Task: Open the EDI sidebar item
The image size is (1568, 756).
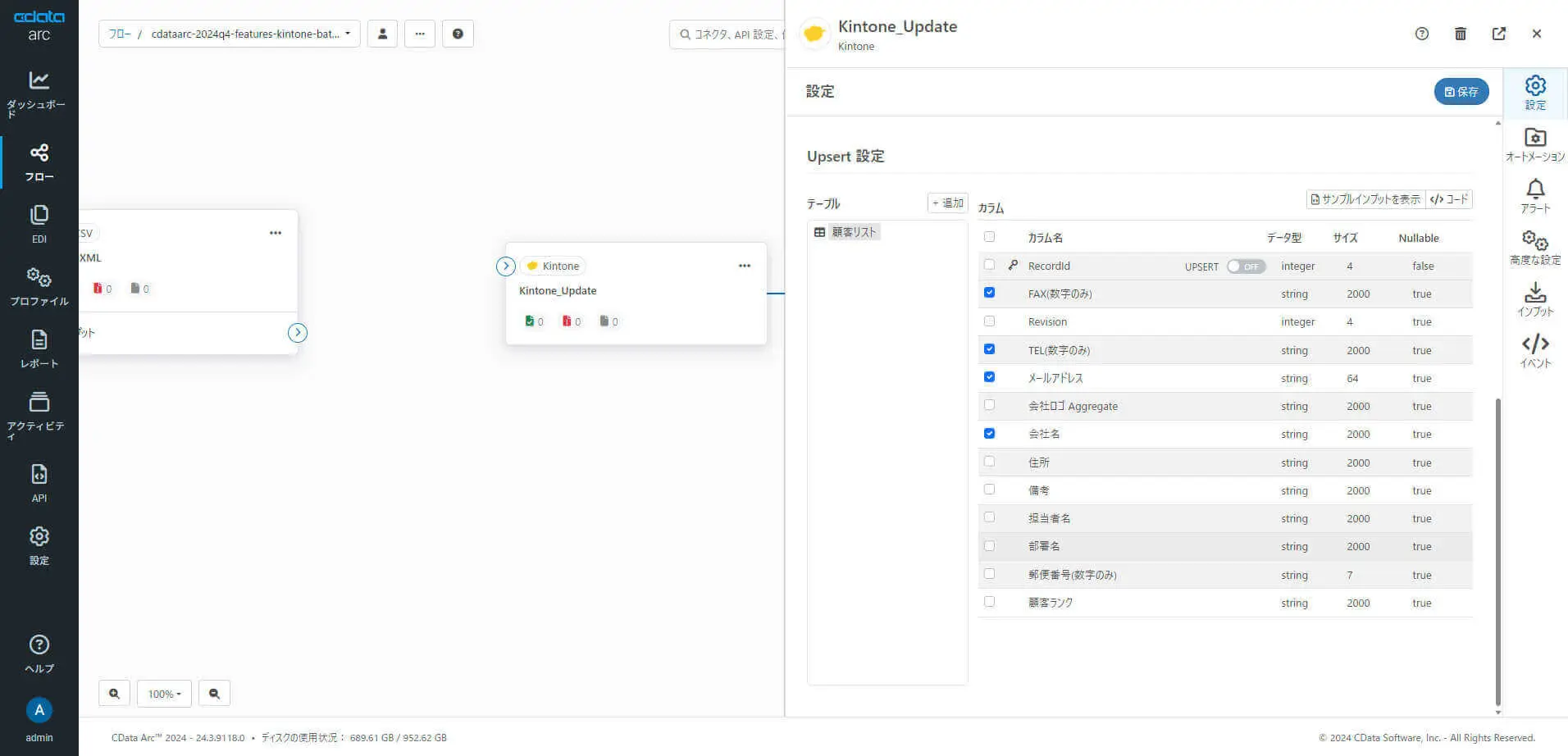Action: [39, 225]
